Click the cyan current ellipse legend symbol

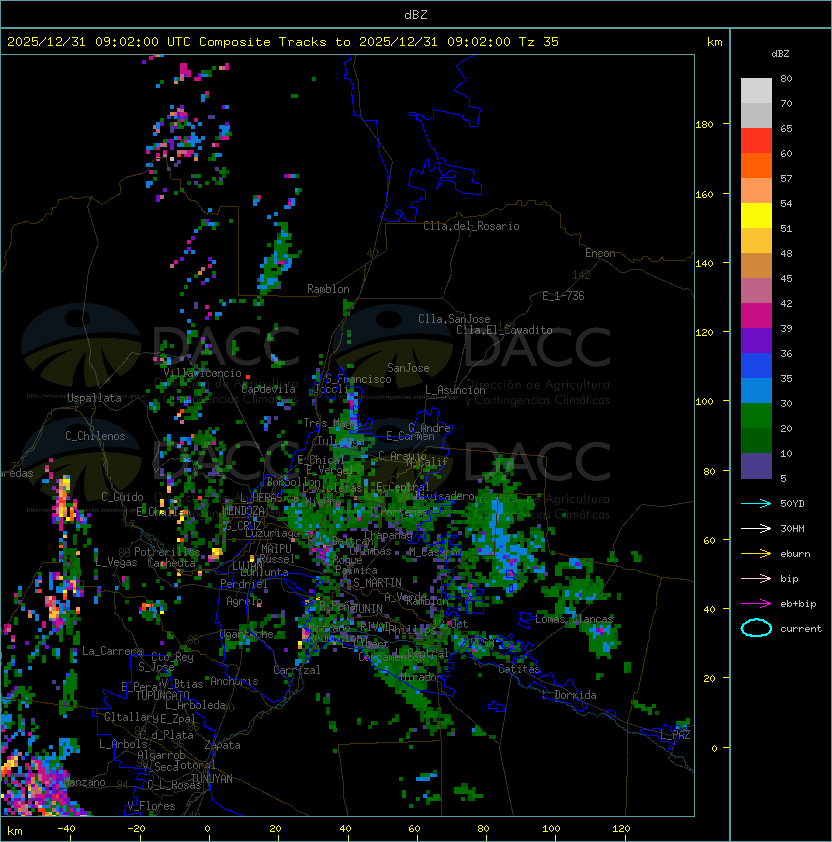(756, 628)
